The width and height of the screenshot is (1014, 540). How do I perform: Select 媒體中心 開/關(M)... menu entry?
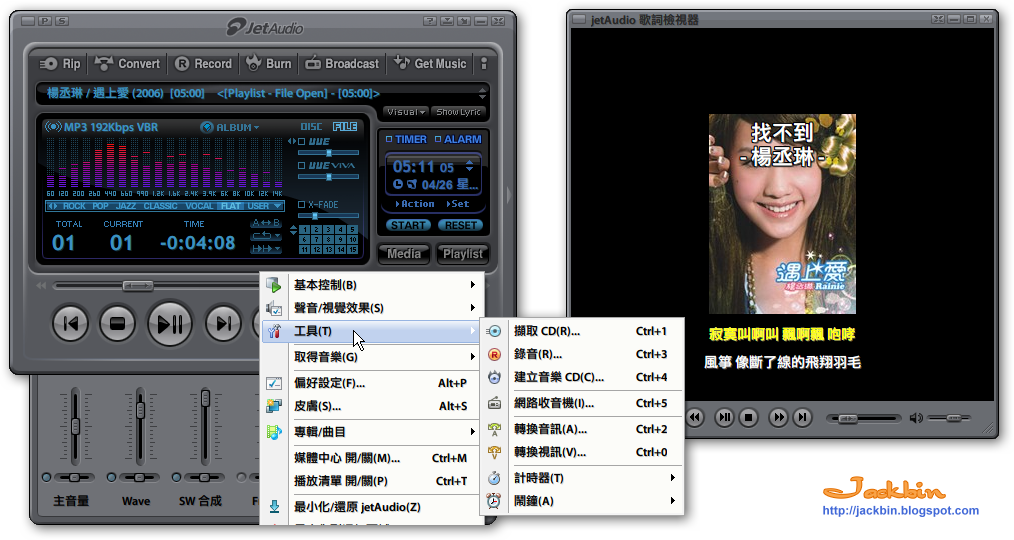click(x=374, y=458)
